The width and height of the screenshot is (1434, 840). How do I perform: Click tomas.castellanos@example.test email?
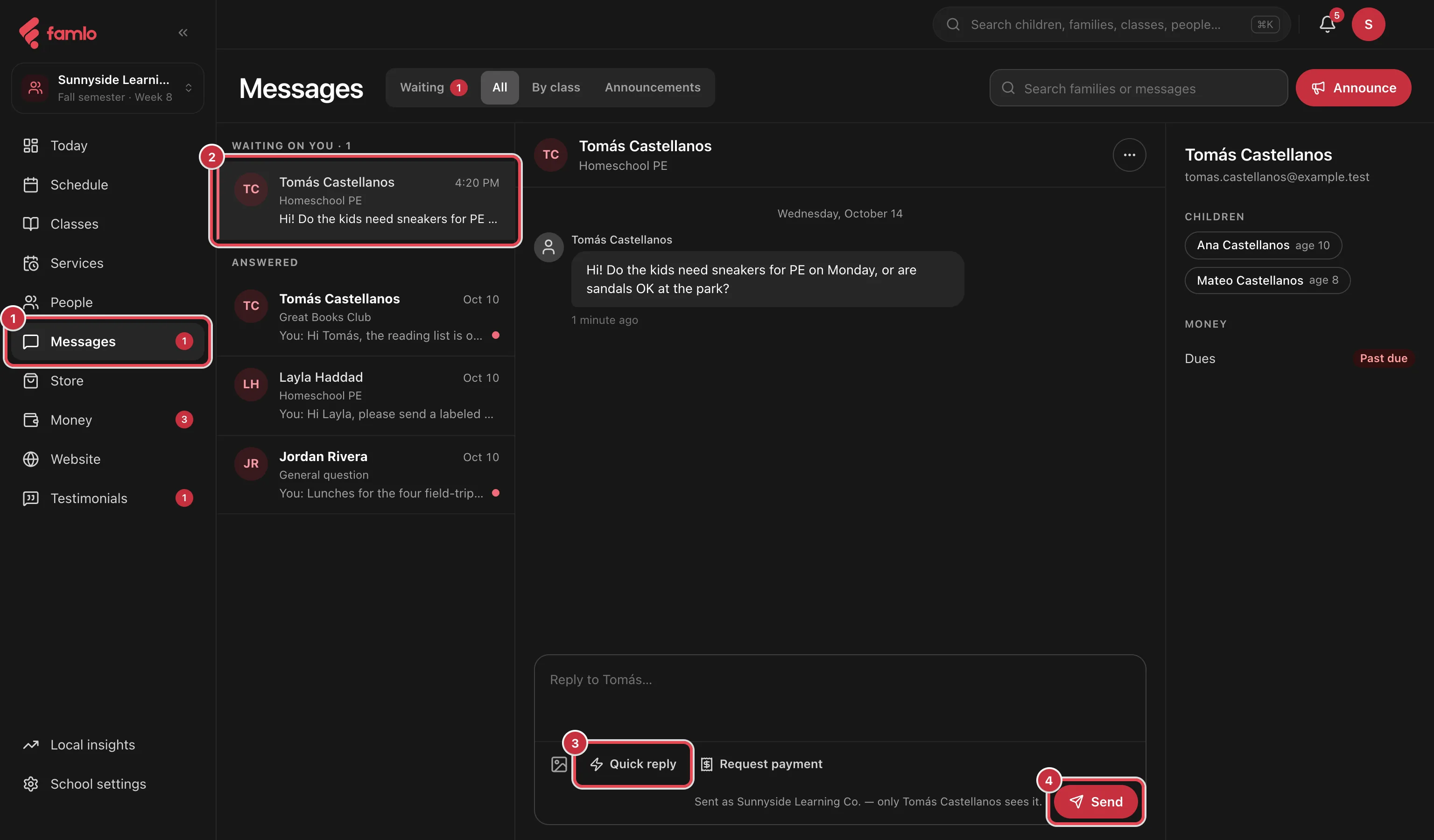tap(1277, 177)
